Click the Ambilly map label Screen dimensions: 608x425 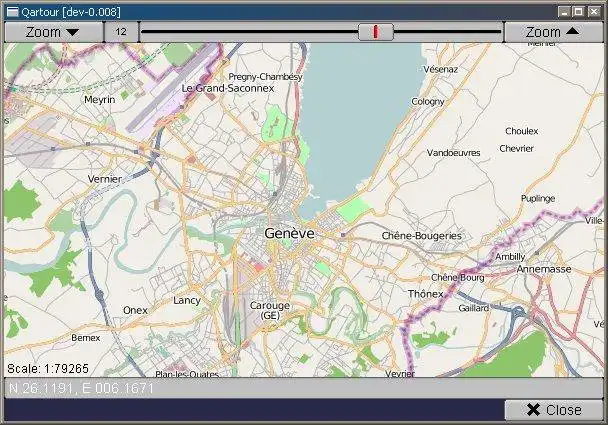[x=510, y=257]
